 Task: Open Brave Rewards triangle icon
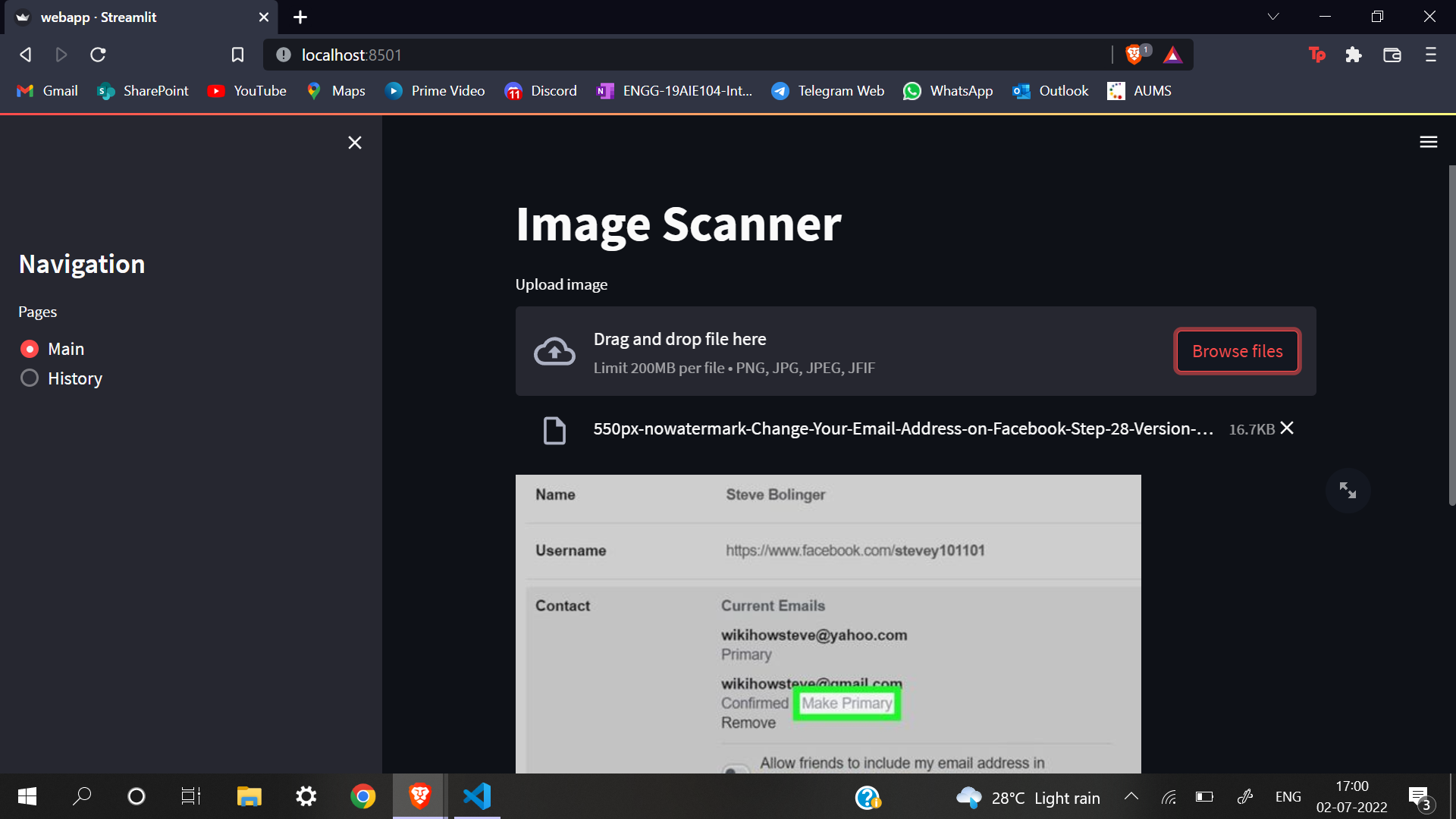[1172, 55]
